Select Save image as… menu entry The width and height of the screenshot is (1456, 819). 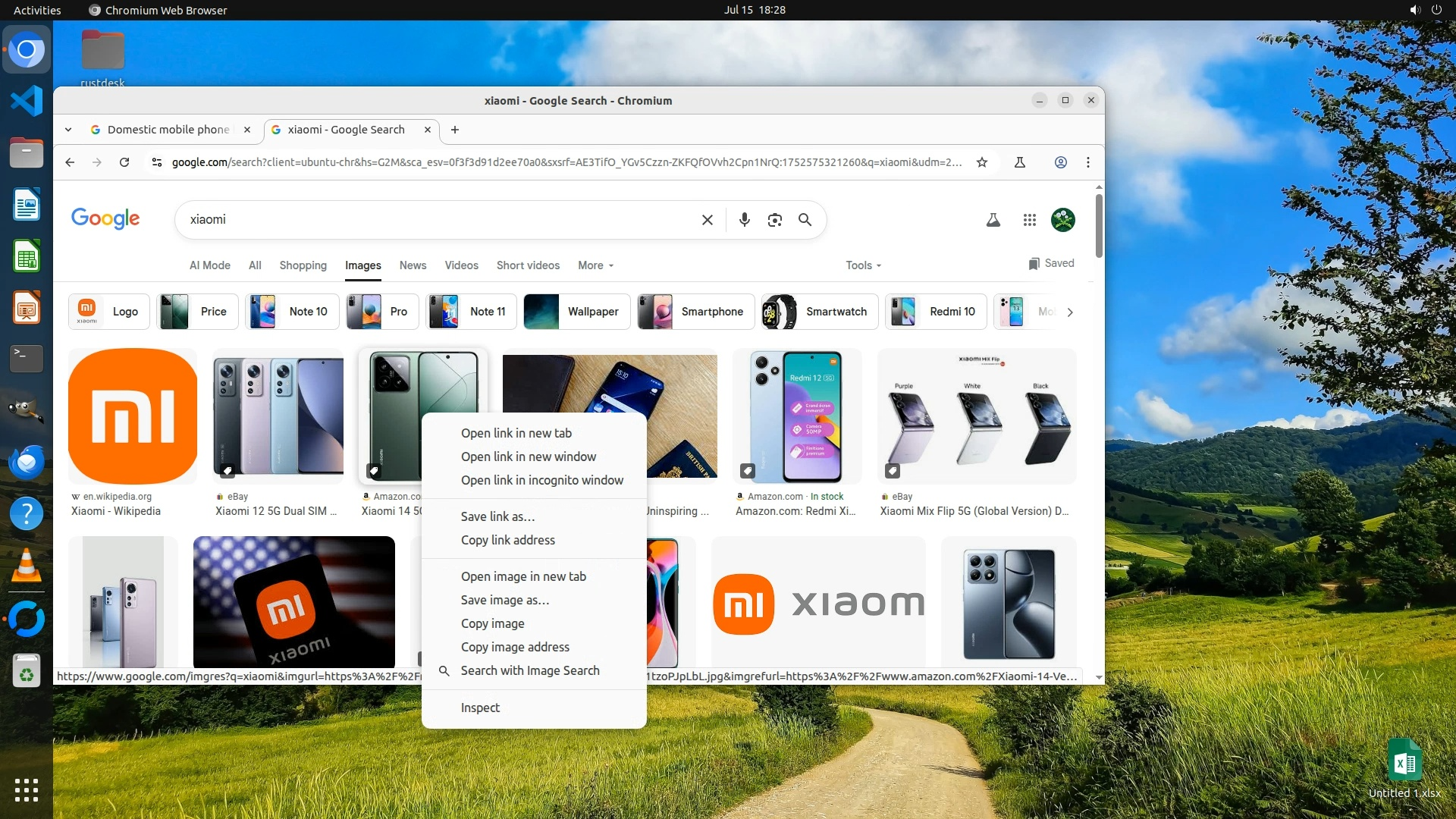coord(504,600)
